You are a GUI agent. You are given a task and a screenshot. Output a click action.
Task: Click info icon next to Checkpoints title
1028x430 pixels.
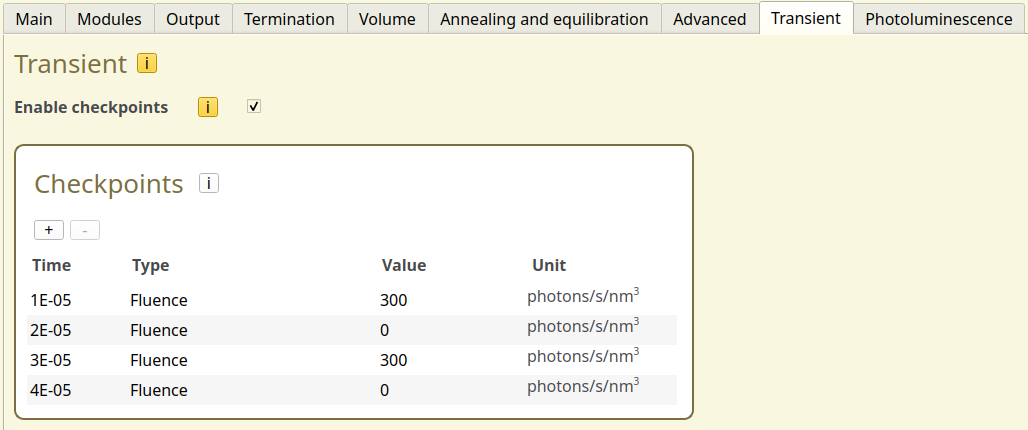coord(209,183)
